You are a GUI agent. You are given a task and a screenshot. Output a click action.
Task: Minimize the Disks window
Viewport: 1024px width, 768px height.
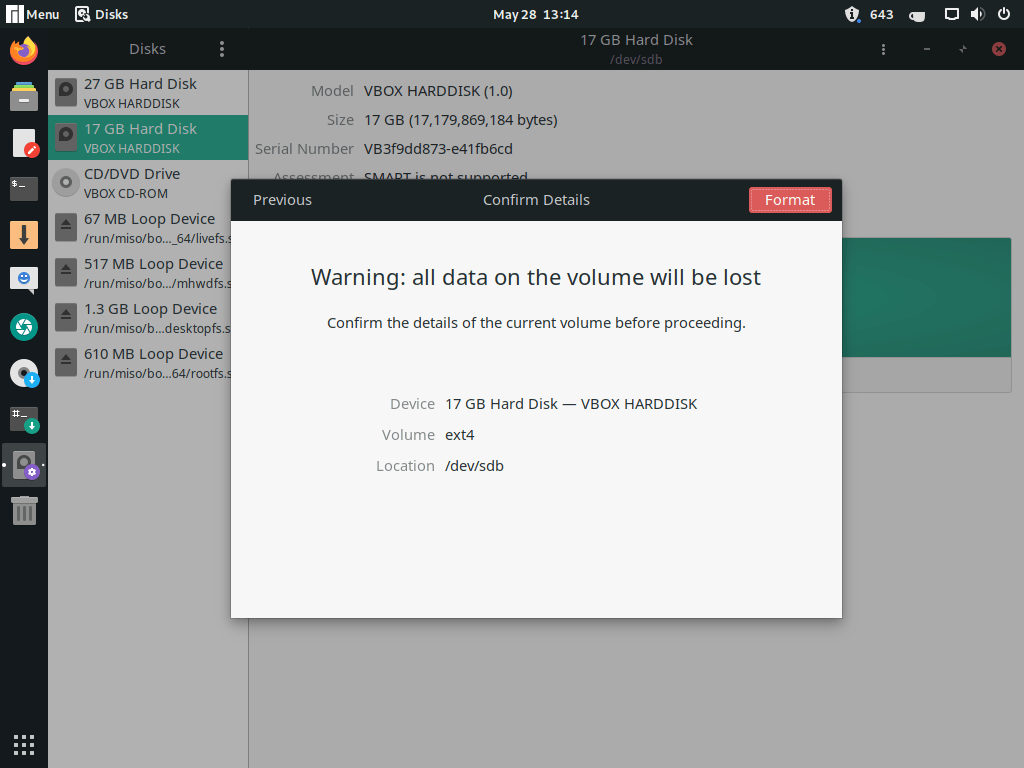927,49
